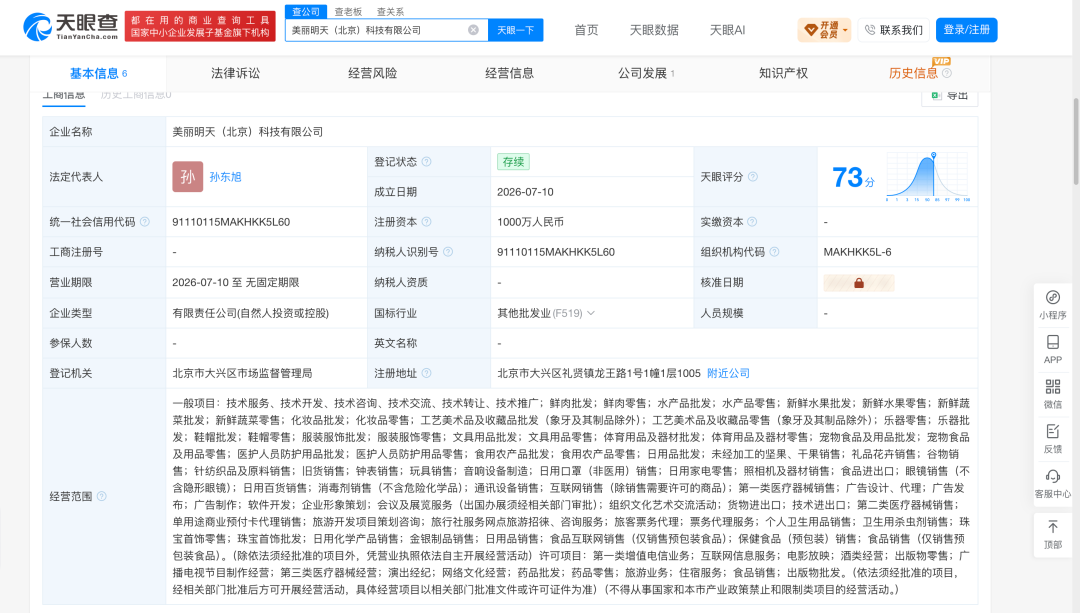
Task: Open the 小程序 sidebar icon
Action: click(1052, 304)
